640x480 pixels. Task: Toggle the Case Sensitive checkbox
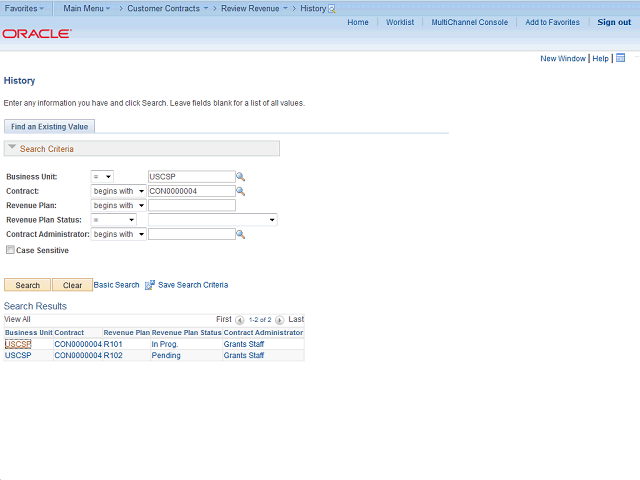click(10, 250)
